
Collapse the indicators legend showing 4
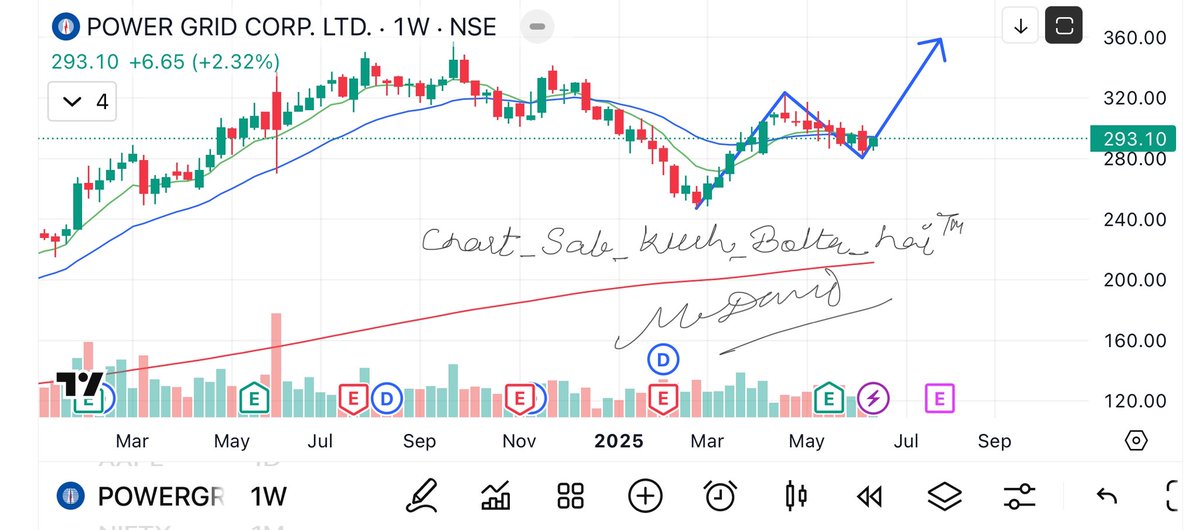pyautogui.click(x=83, y=101)
